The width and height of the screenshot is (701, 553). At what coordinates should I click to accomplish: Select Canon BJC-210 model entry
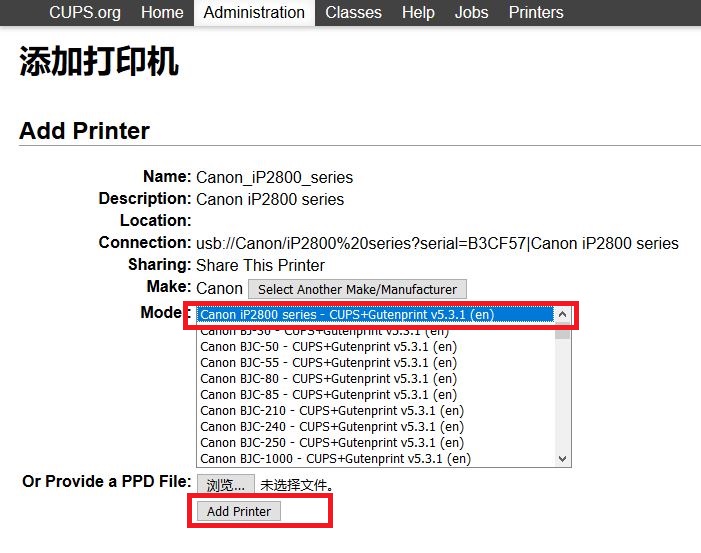375,410
